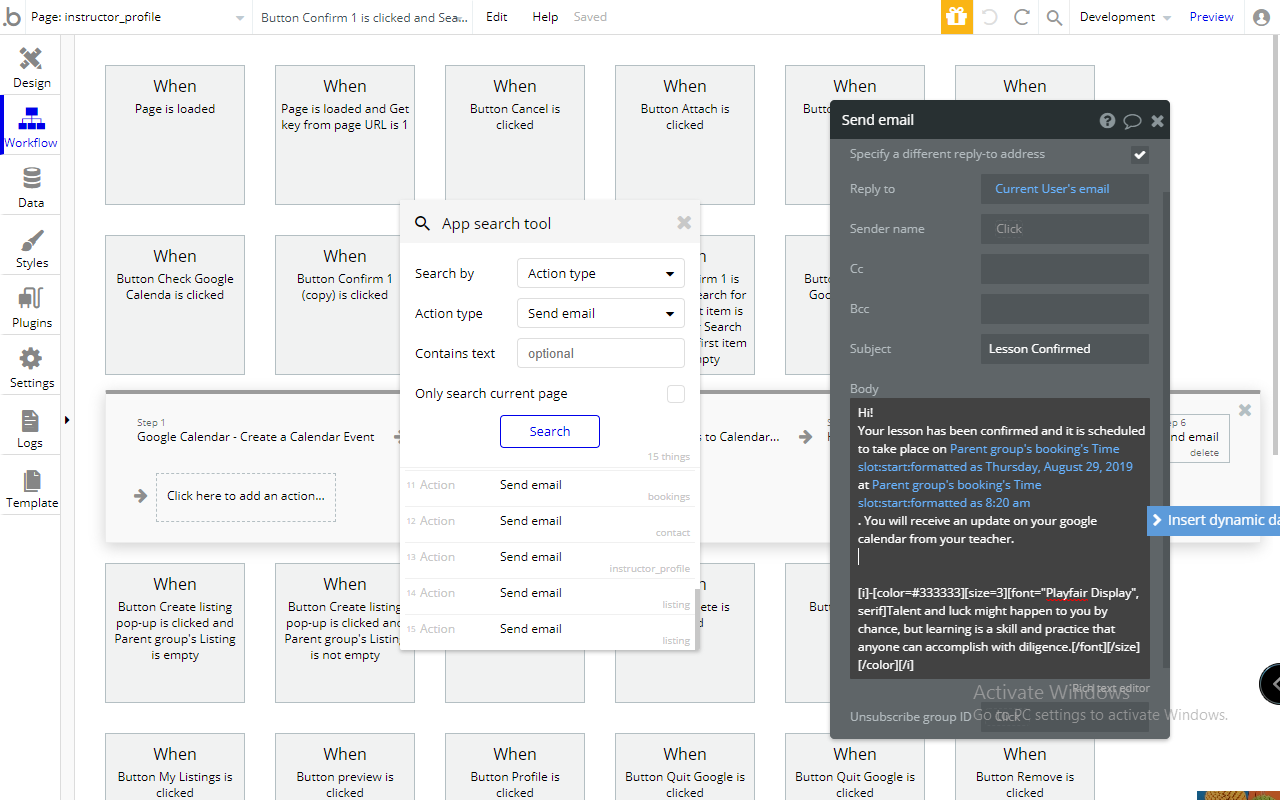Viewport: 1280px width, 800px height.
Task: Open the Help menu
Action: point(545,17)
